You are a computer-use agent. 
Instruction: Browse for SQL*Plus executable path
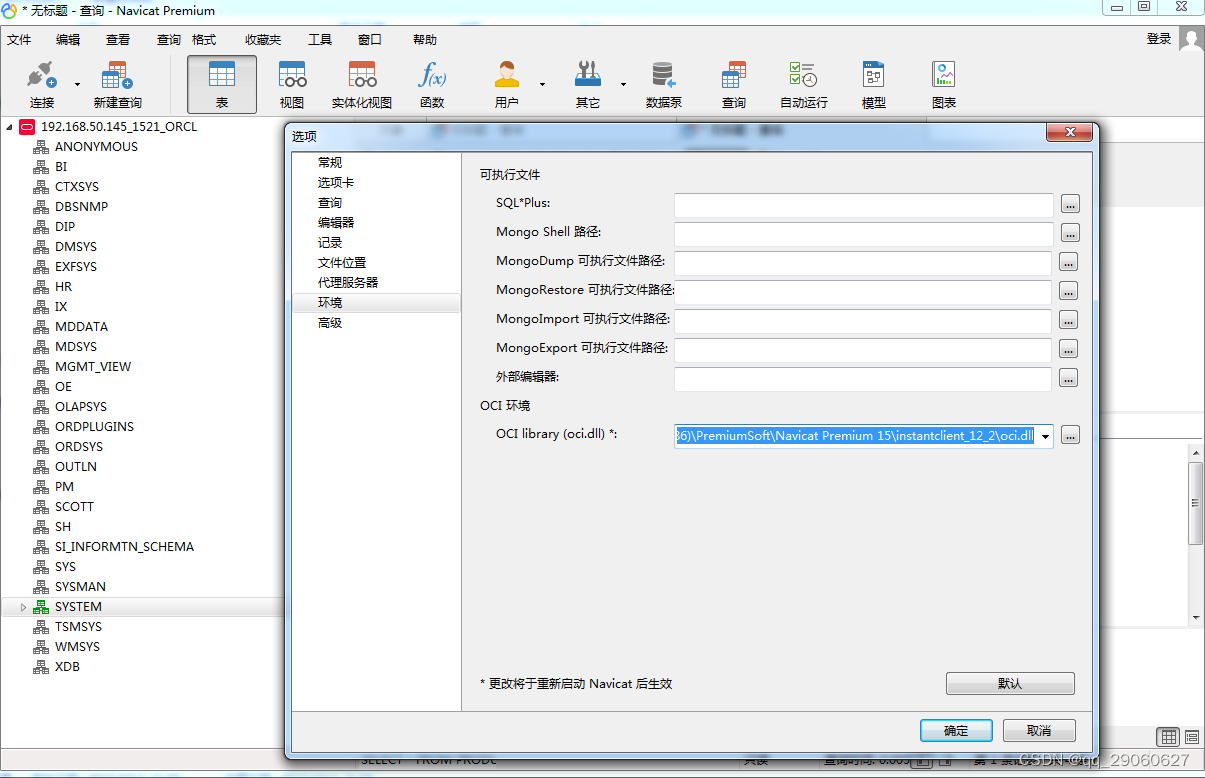tap(1070, 205)
